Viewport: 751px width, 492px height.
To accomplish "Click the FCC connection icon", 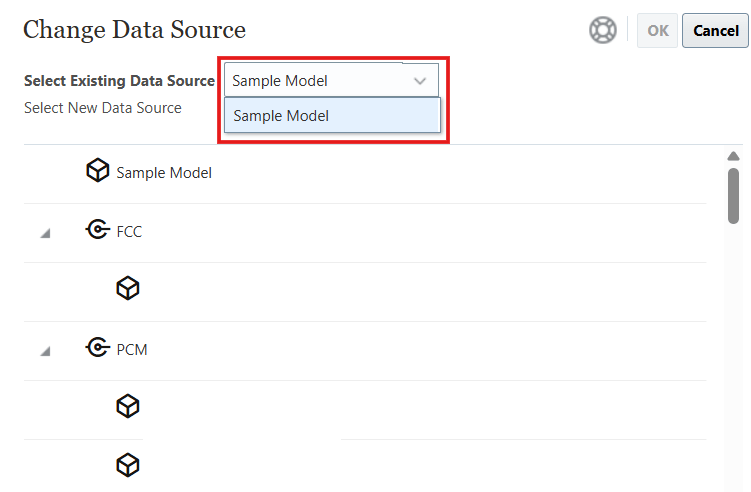I will (x=97, y=231).
